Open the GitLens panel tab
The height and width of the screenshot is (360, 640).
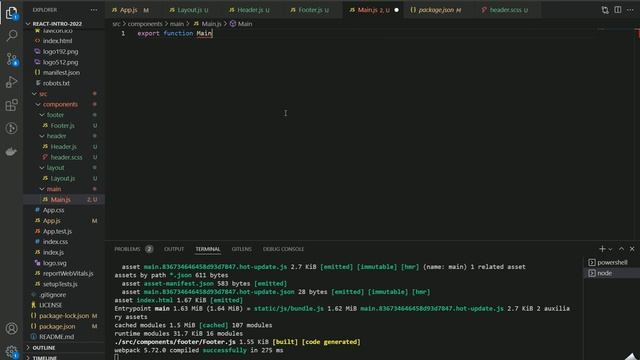click(242, 249)
